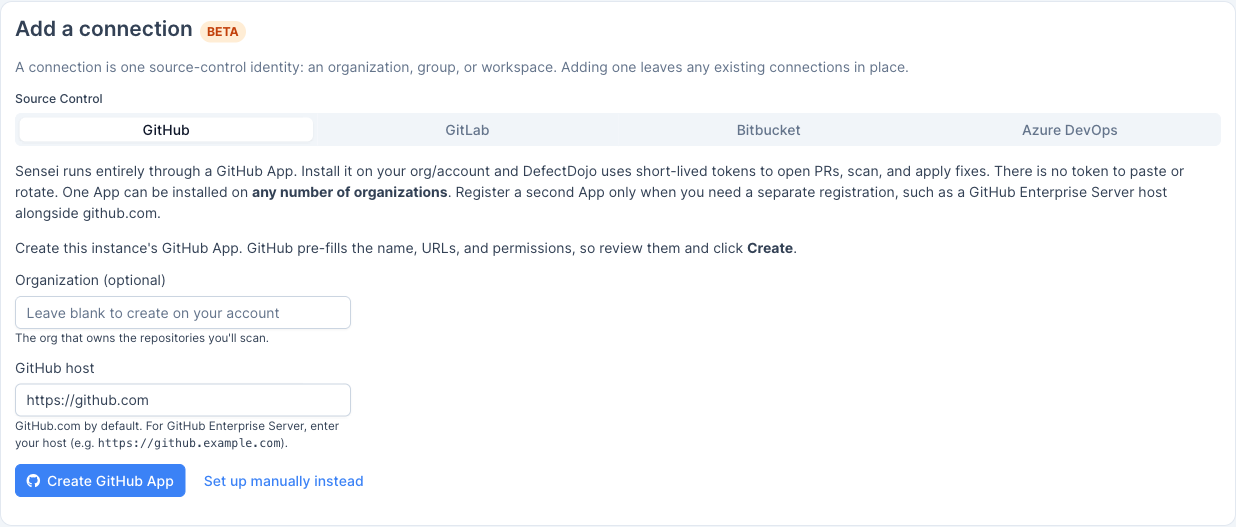Select the GitHub source control tab
This screenshot has height=527, width=1236.
[x=166, y=130]
